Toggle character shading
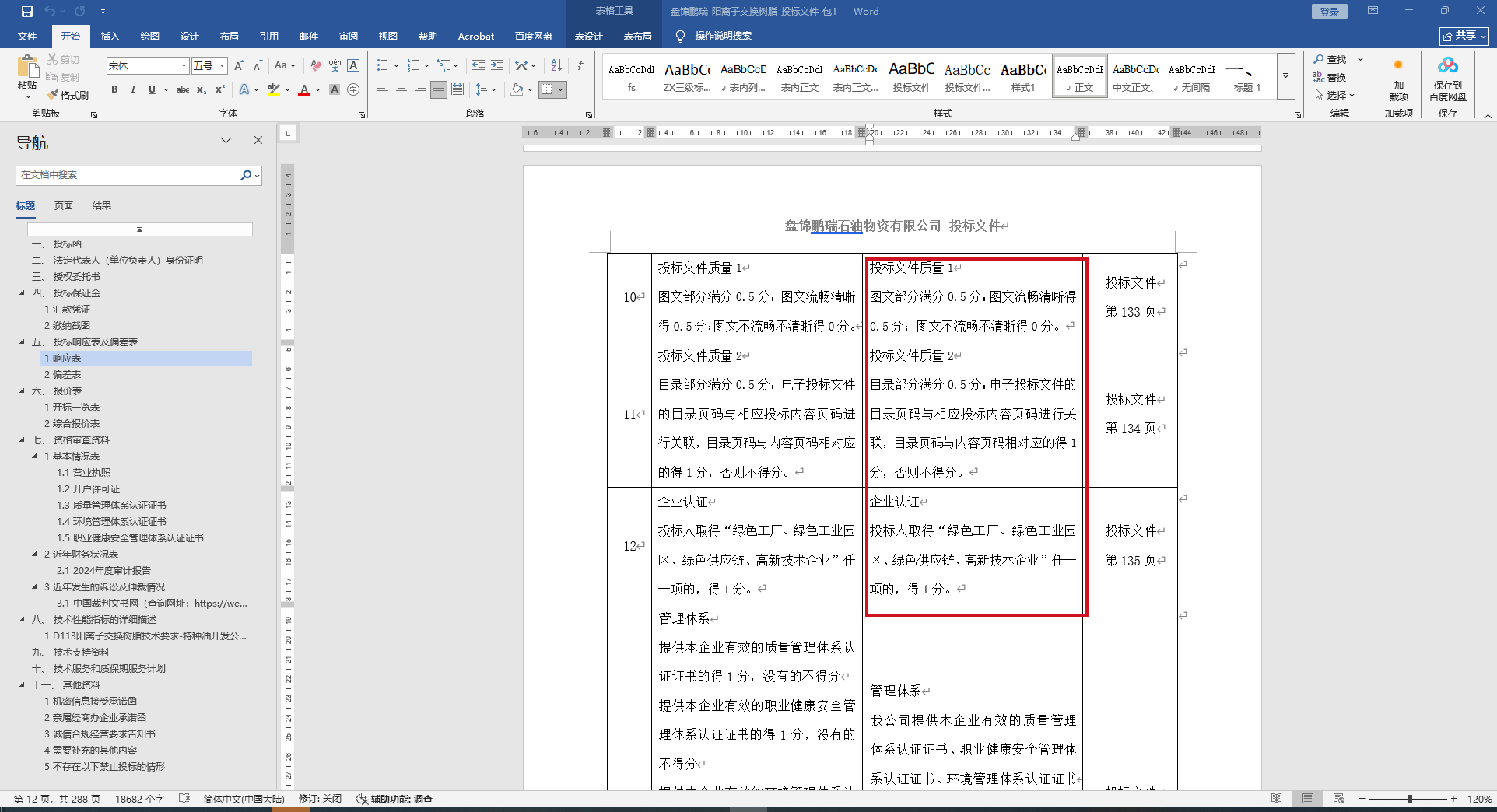This screenshot has height=812, width=1497. coord(335,90)
